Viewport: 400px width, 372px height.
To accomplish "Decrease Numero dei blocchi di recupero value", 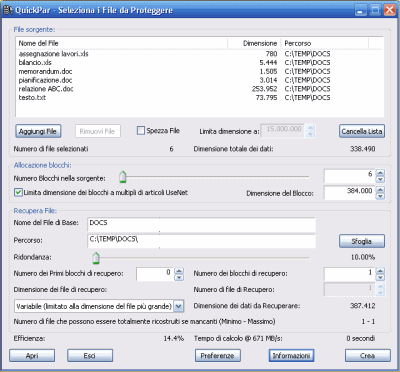I will click(380, 278).
